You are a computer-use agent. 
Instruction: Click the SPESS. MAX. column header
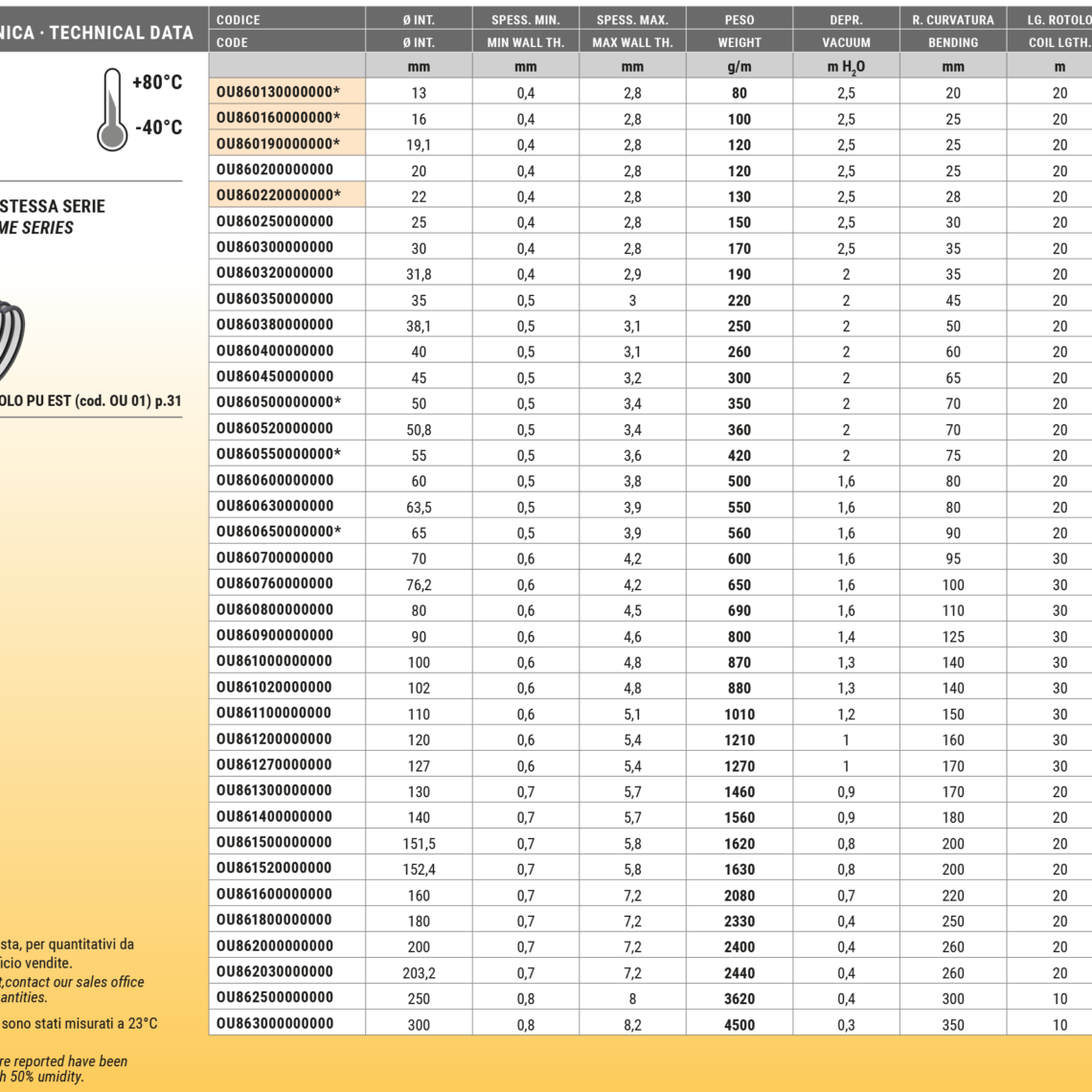coord(632,19)
